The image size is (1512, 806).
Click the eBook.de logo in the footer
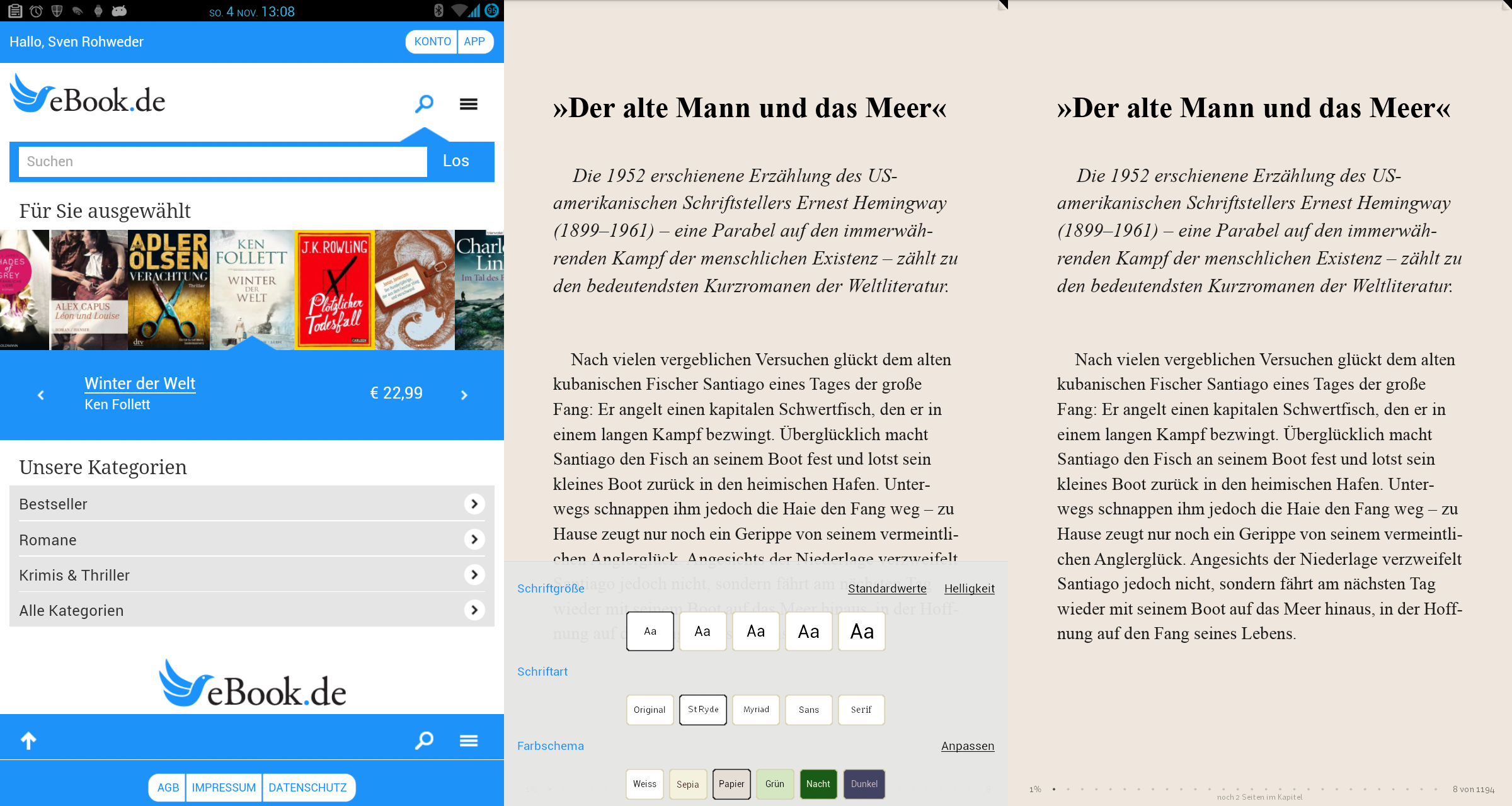pos(252,684)
